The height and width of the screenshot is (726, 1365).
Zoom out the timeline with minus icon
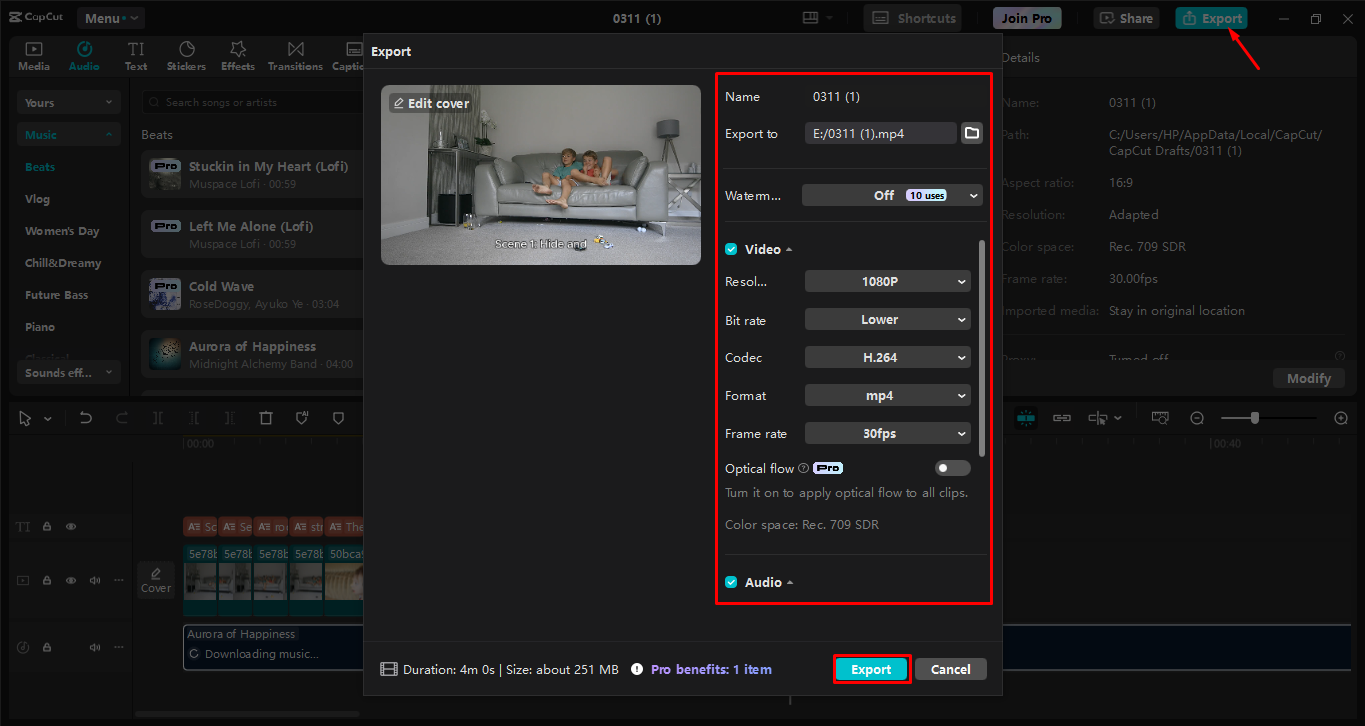[1197, 418]
